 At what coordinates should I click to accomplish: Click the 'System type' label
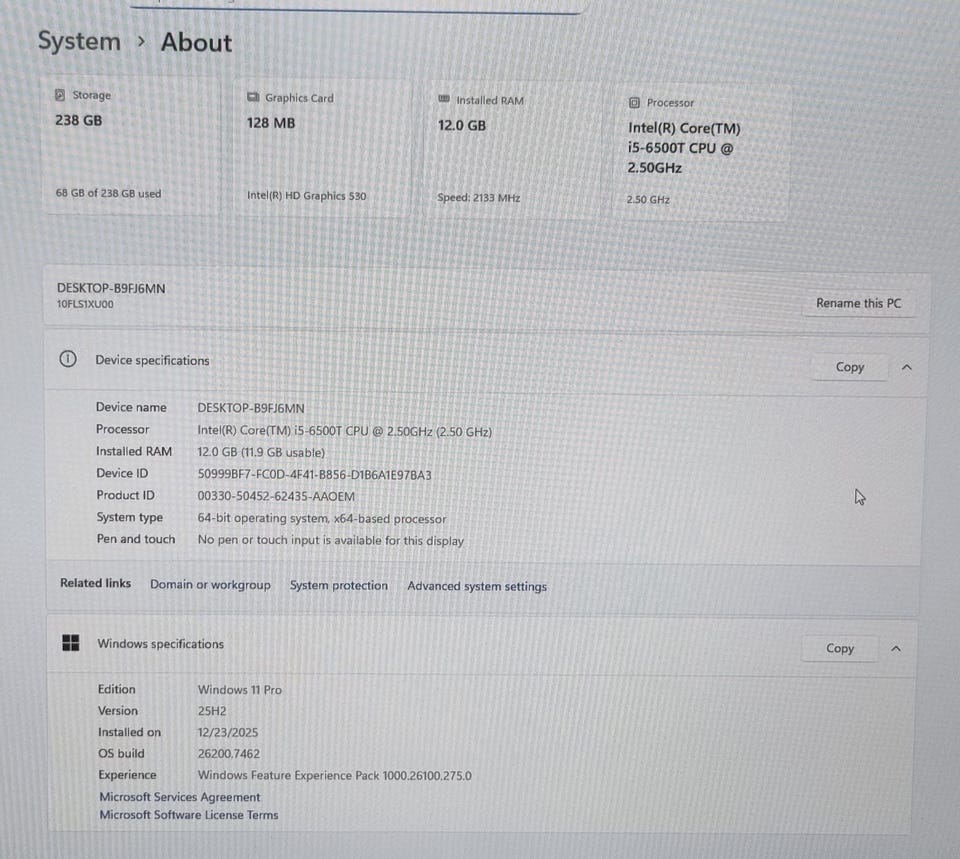[x=130, y=517]
